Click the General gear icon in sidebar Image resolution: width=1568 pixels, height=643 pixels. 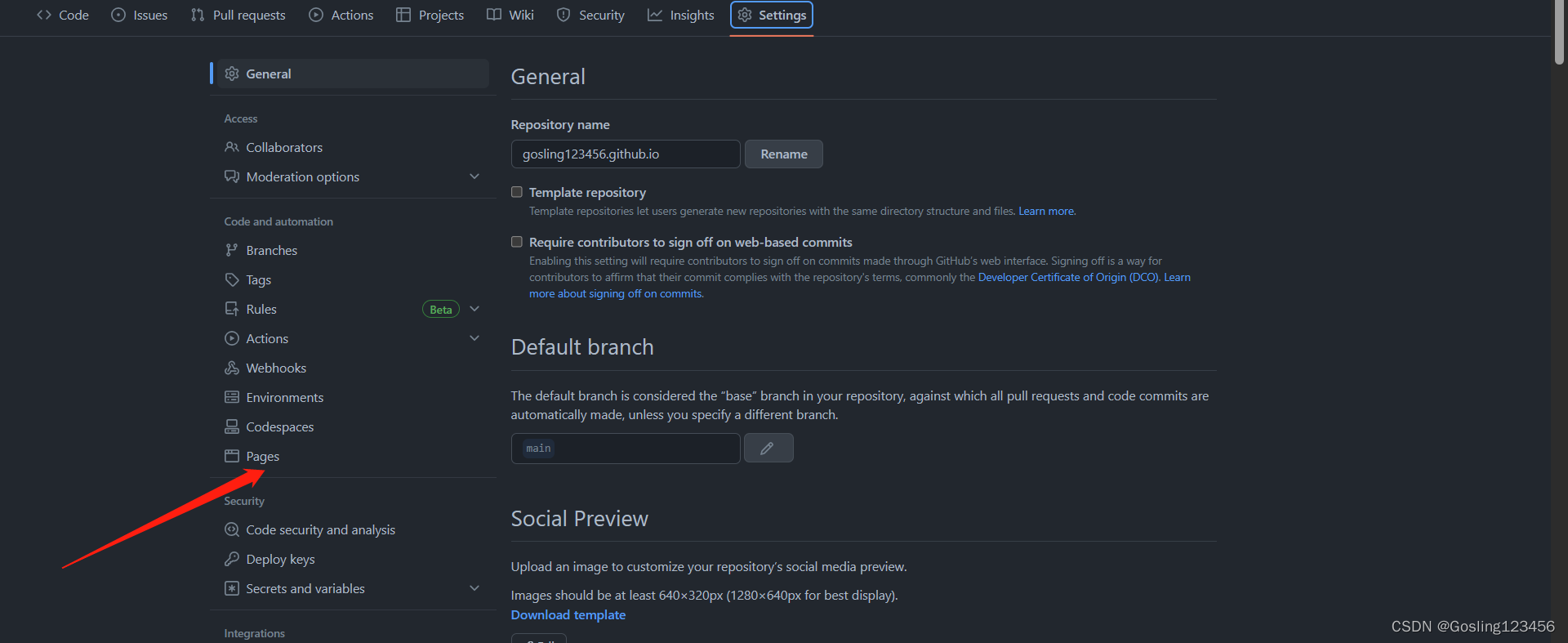tap(232, 74)
